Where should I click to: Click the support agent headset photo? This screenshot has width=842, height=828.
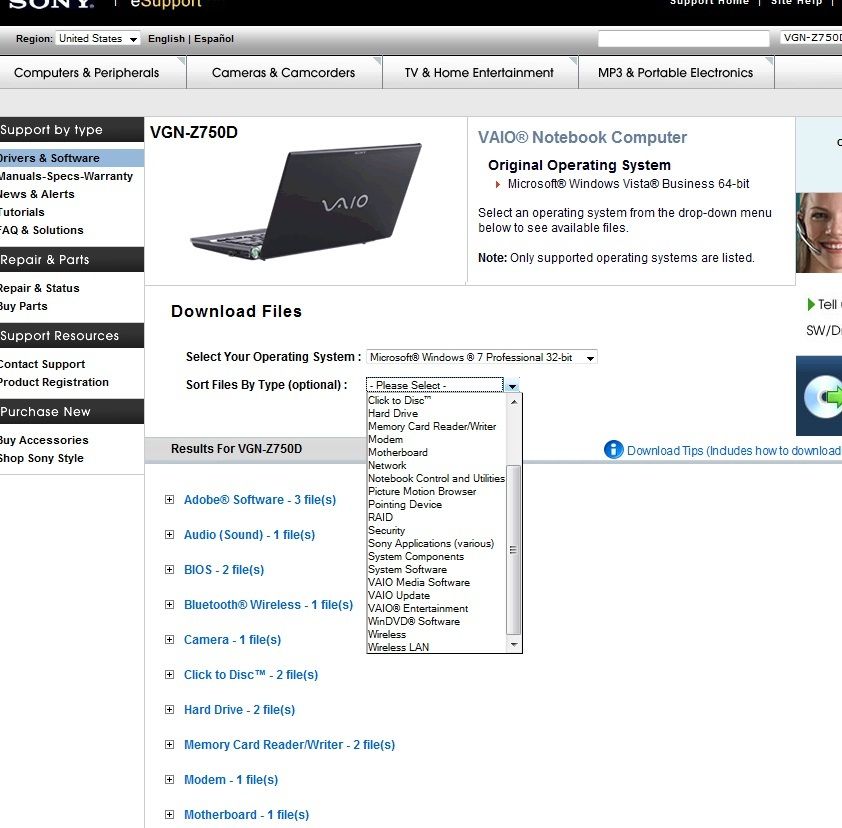point(819,233)
